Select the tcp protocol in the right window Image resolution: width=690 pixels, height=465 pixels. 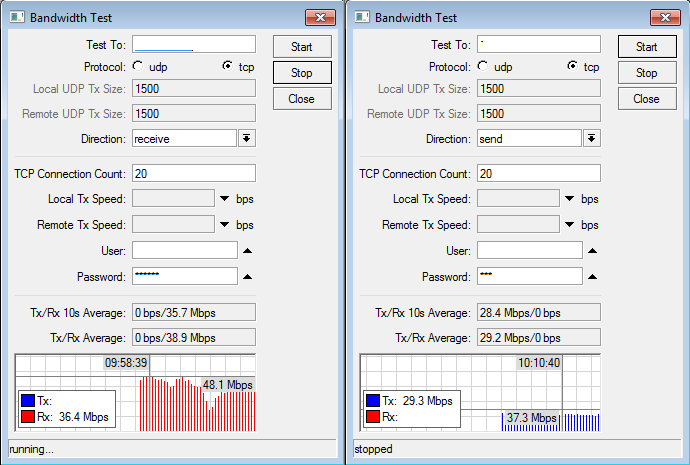tap(573, 66)
